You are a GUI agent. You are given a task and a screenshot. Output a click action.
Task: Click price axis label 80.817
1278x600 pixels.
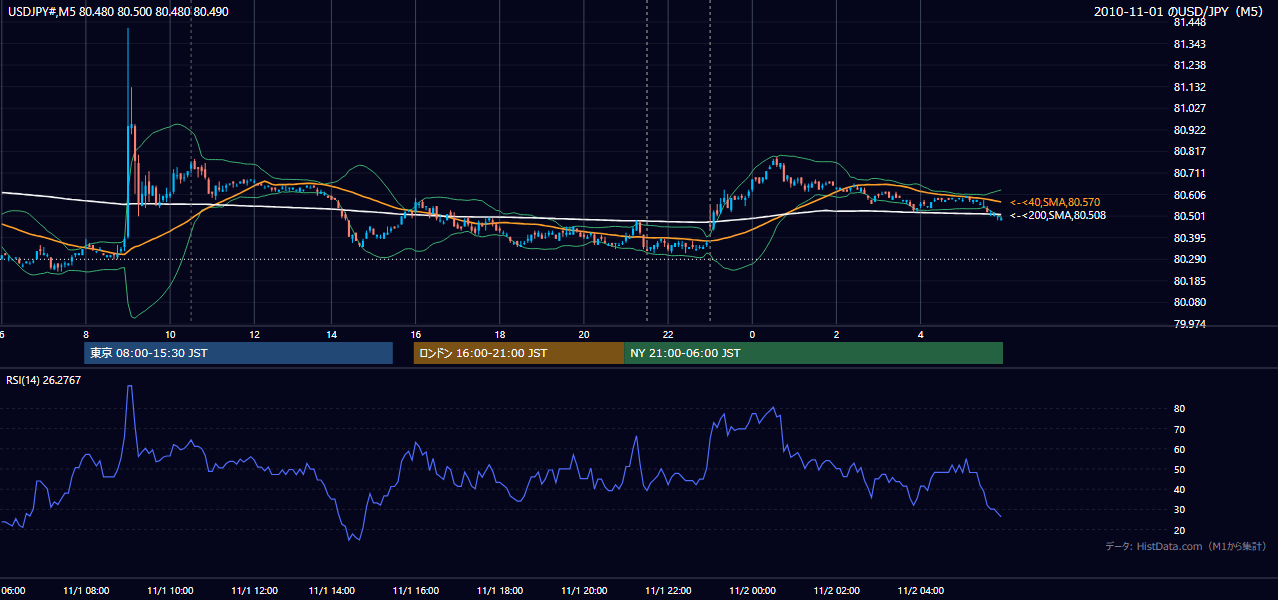coord(1190,151)
